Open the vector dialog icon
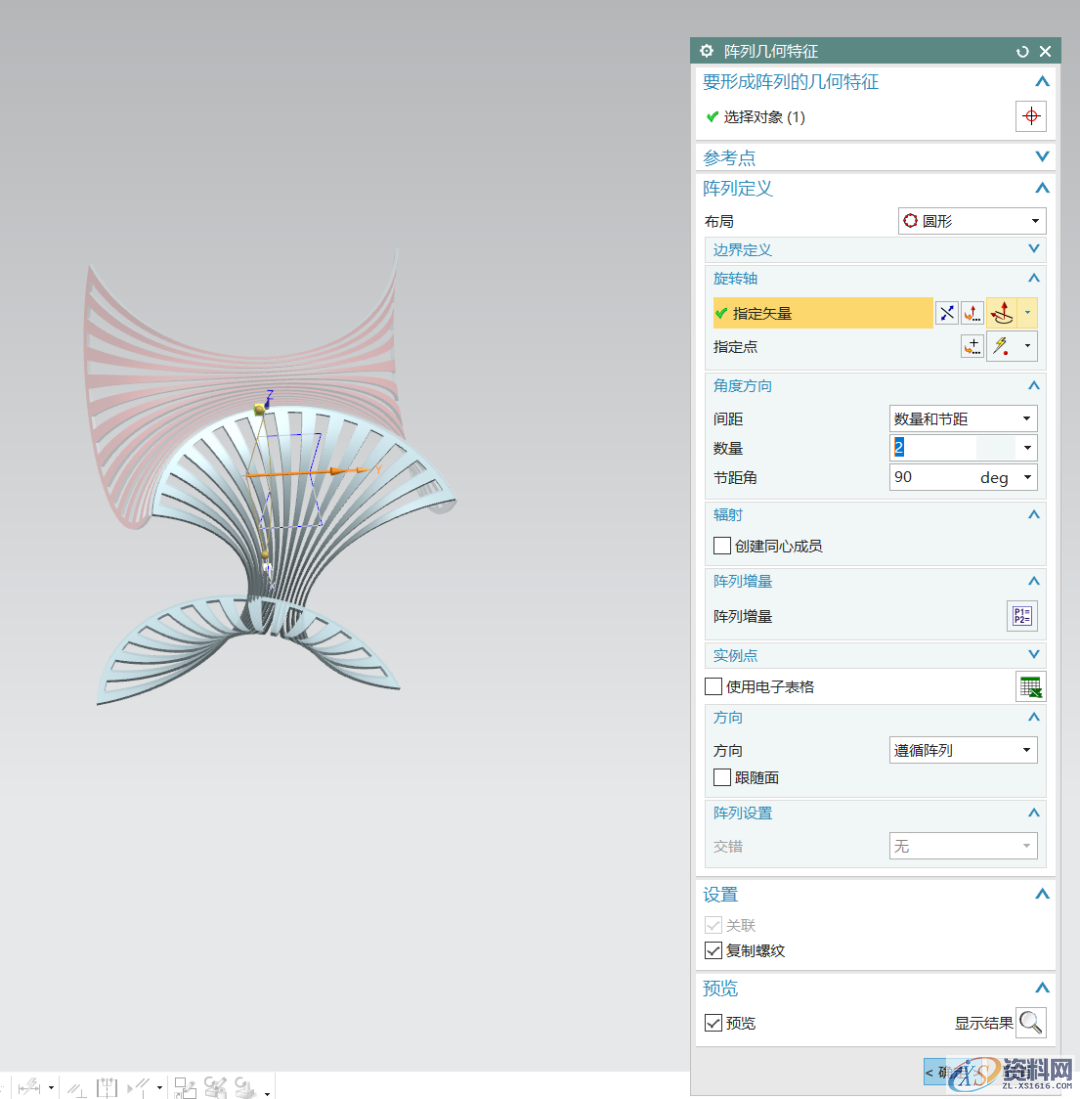This screenshot has width=1080, height=1099. pos(972,313)
